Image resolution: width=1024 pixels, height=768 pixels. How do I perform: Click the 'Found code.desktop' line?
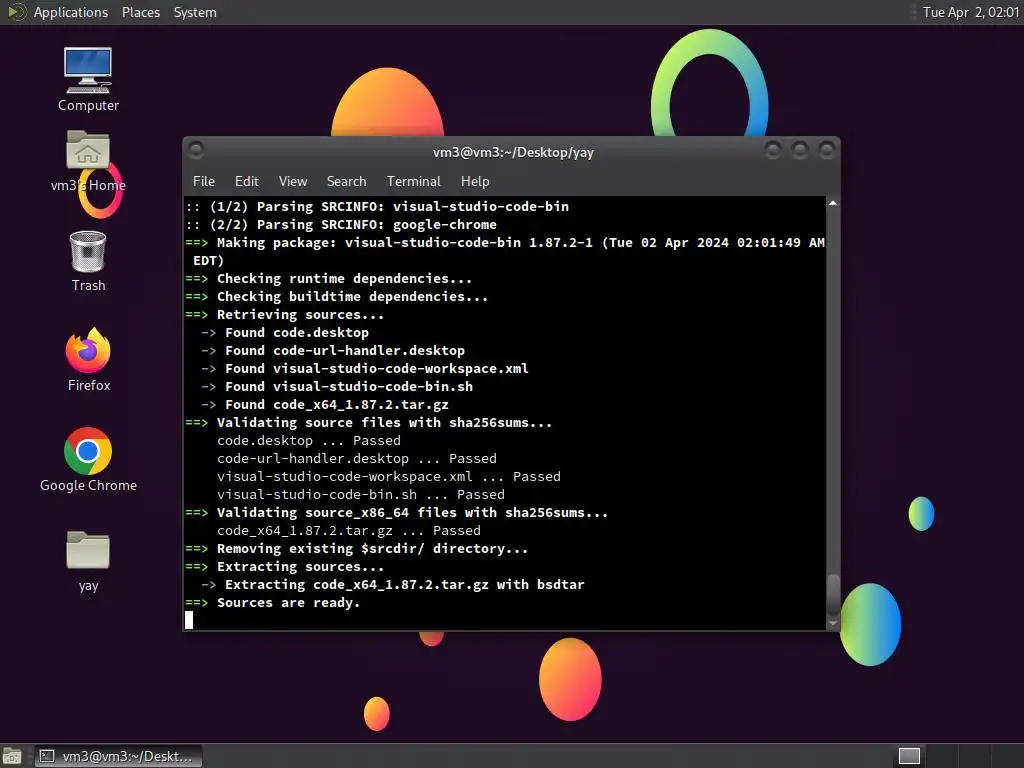point(285,332)
